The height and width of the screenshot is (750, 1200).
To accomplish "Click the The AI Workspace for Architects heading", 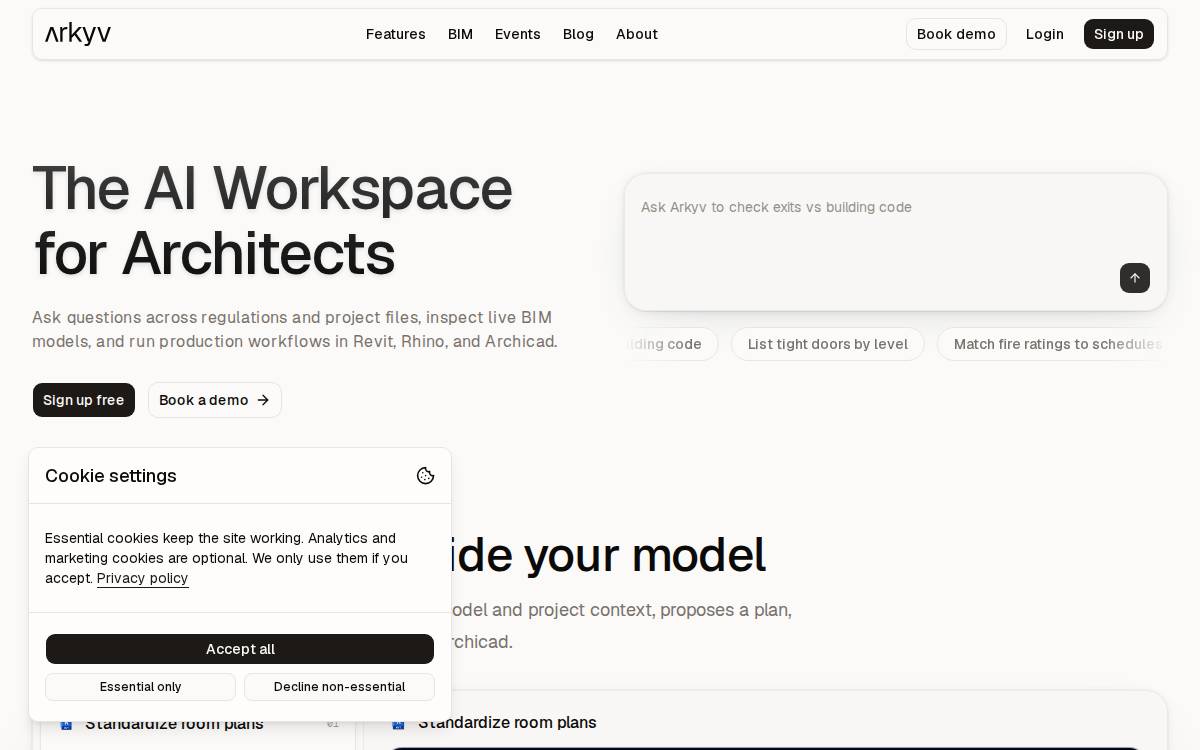I will tap(273, 220).
